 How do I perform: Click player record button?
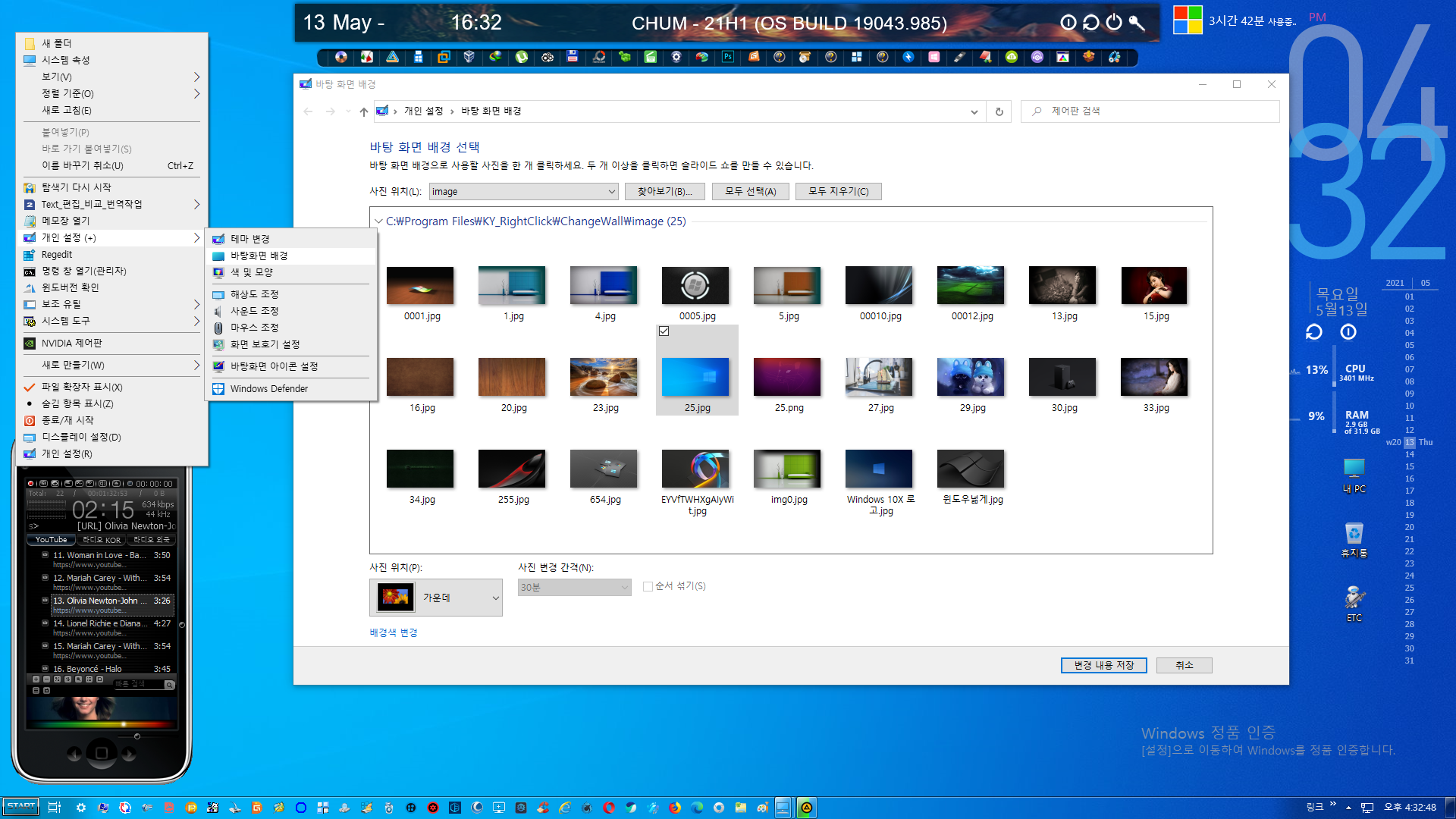pyautogui.click(x=31, y=483)
